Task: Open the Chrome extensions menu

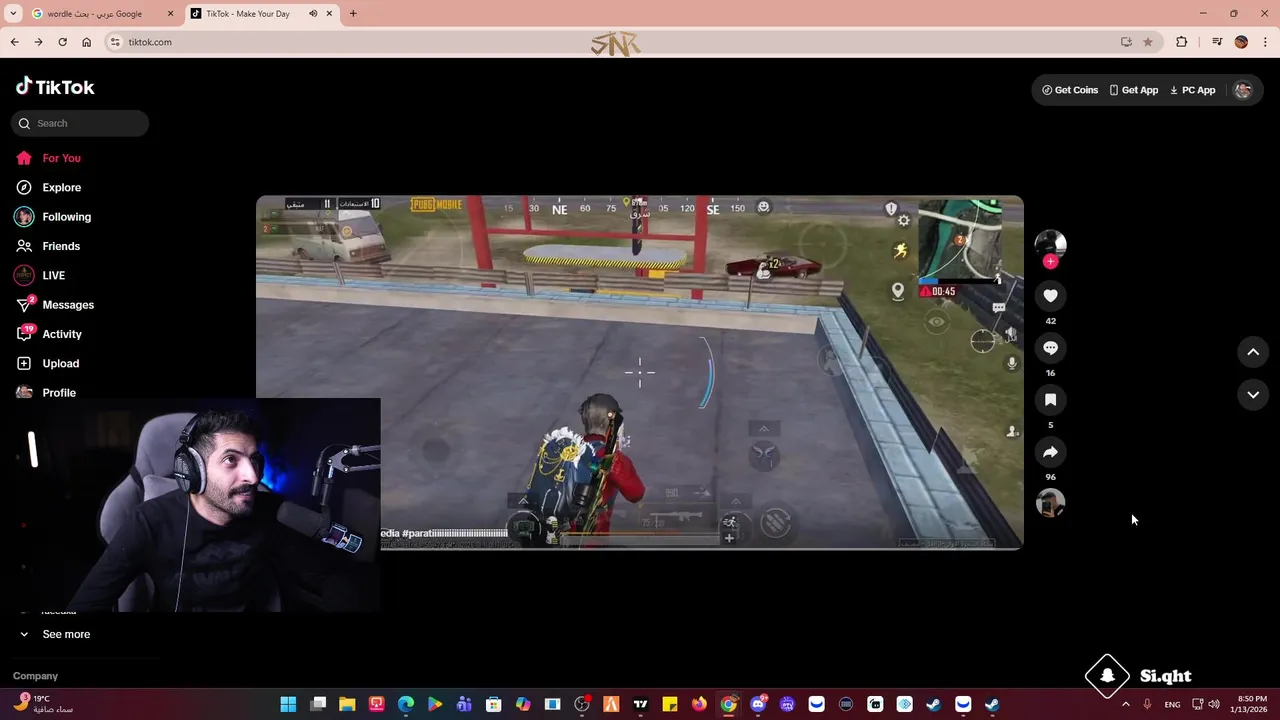Action: click(x=1181, y=42)
